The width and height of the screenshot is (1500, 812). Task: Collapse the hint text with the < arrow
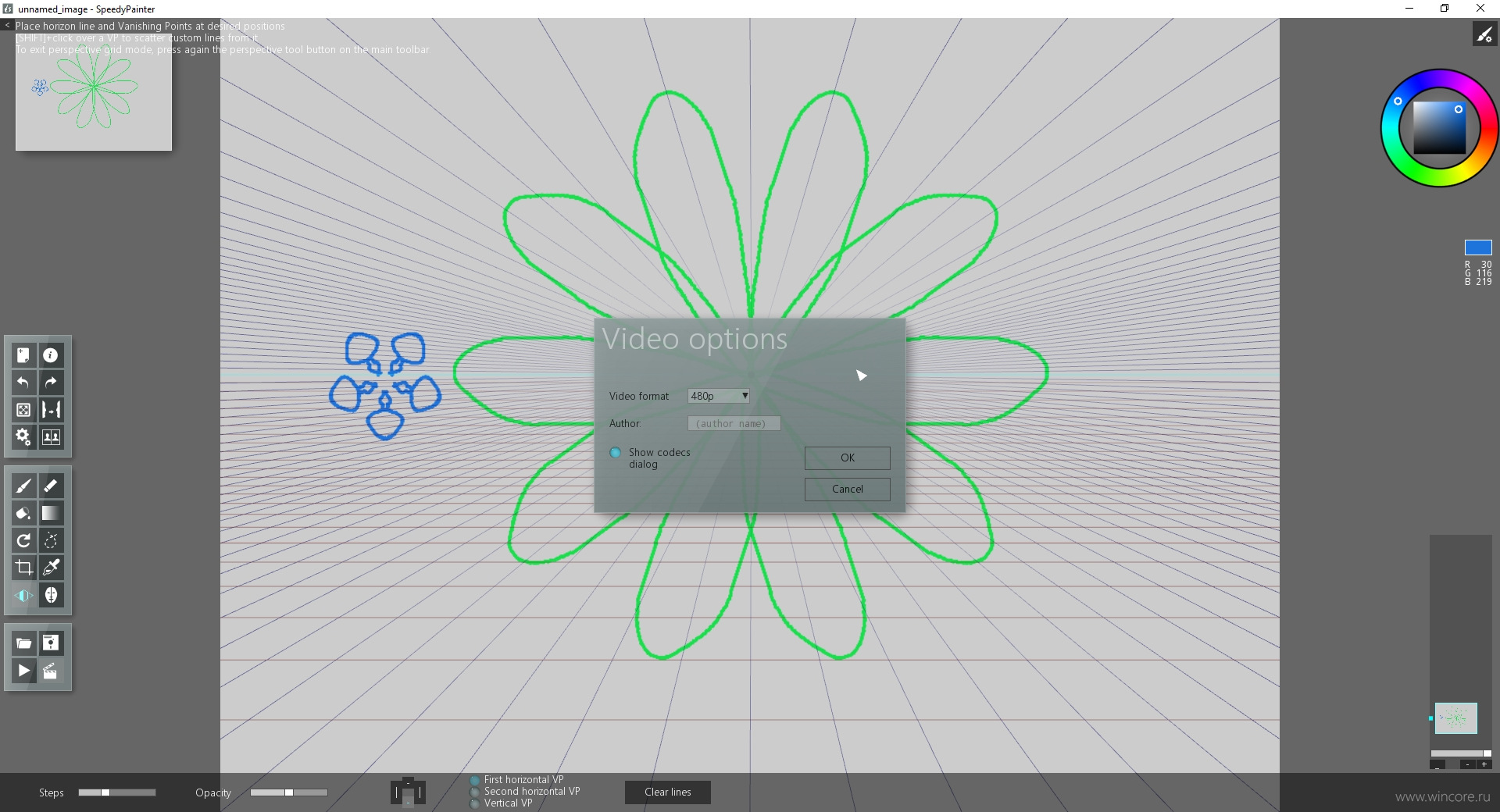click(x=7, y=26)
